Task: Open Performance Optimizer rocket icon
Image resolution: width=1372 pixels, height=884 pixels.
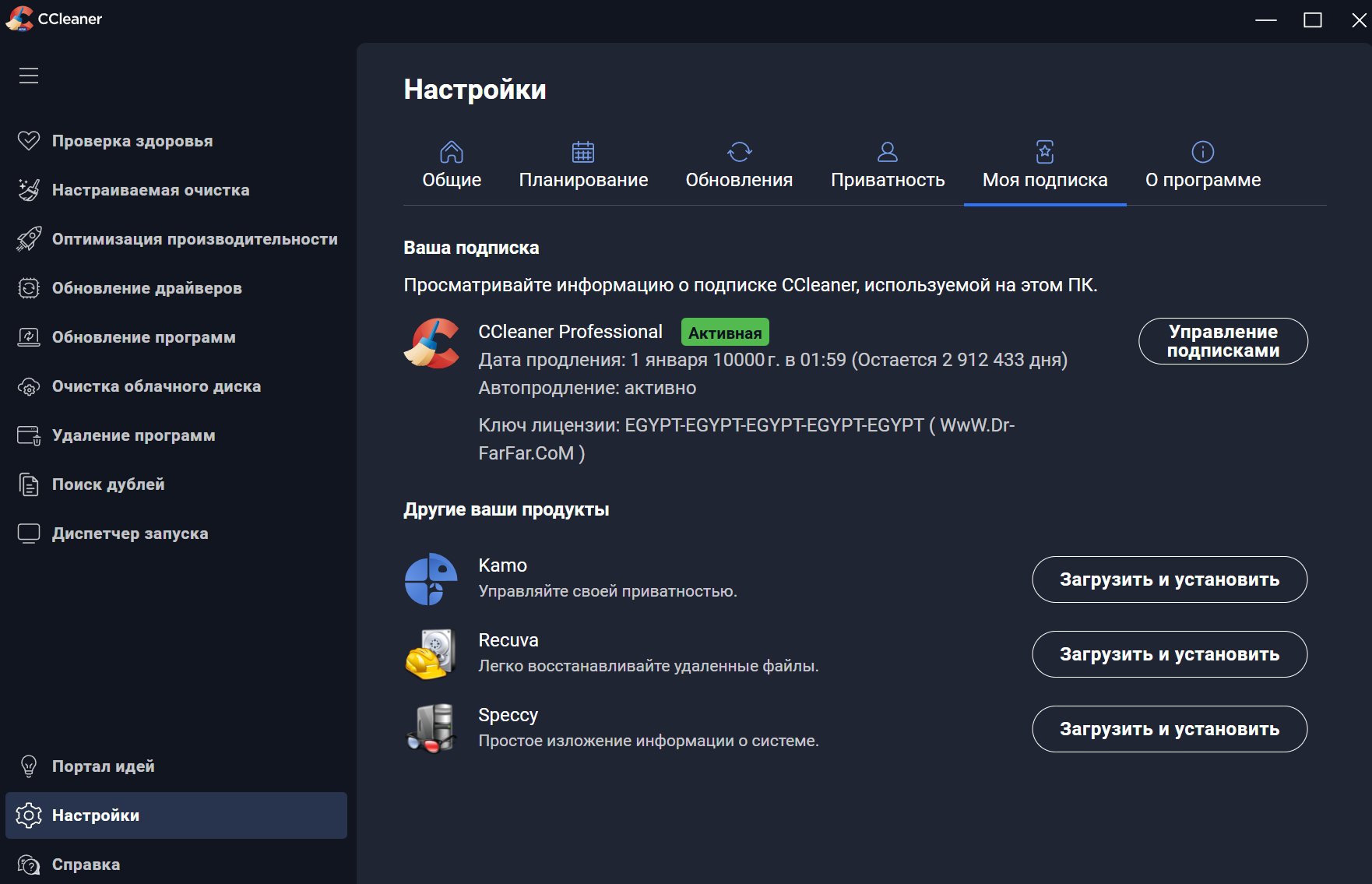Action: coord(29,239)
